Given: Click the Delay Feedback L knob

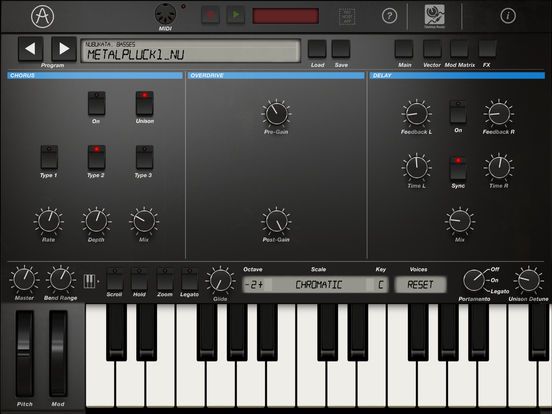Looking at the screenshot, I should point(416,114).
